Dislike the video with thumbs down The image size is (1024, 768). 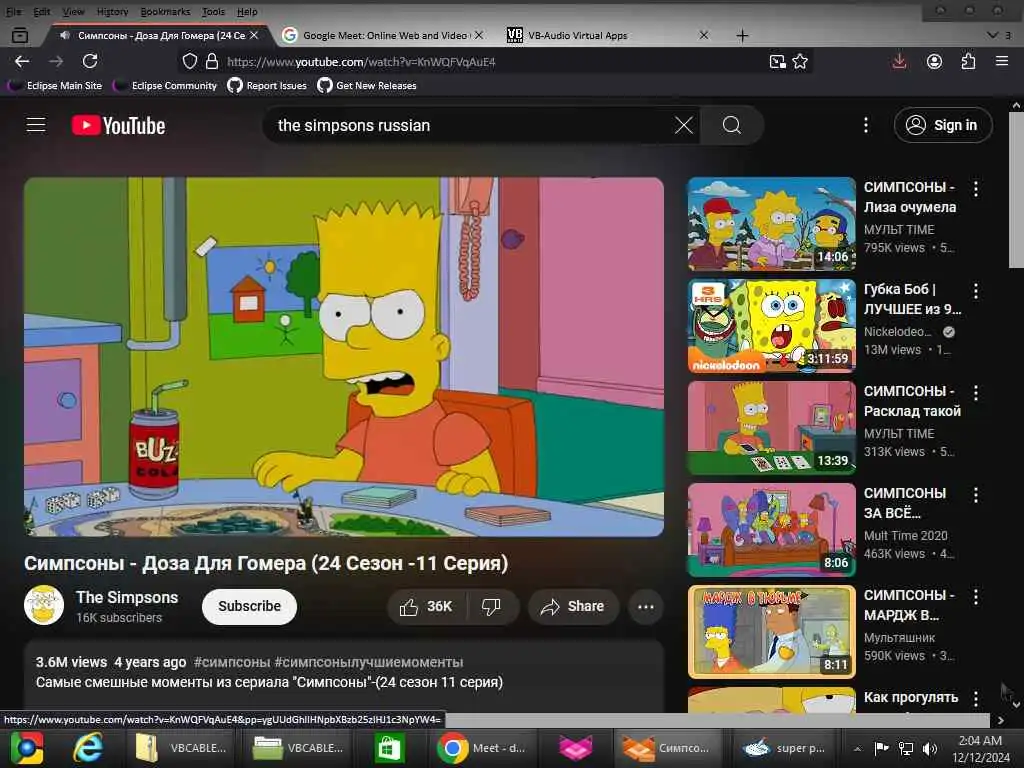pyautogui.click(x=492, y=607)
